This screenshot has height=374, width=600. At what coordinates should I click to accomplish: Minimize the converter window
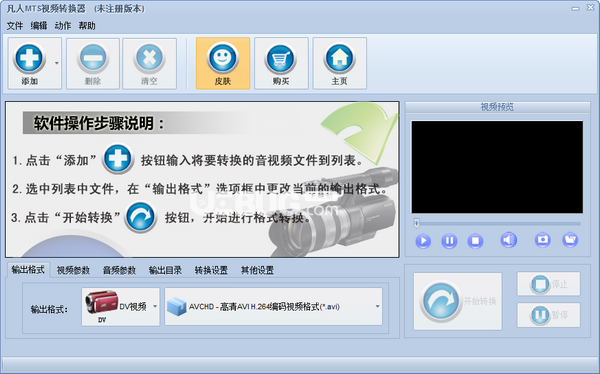coord(576,8)
